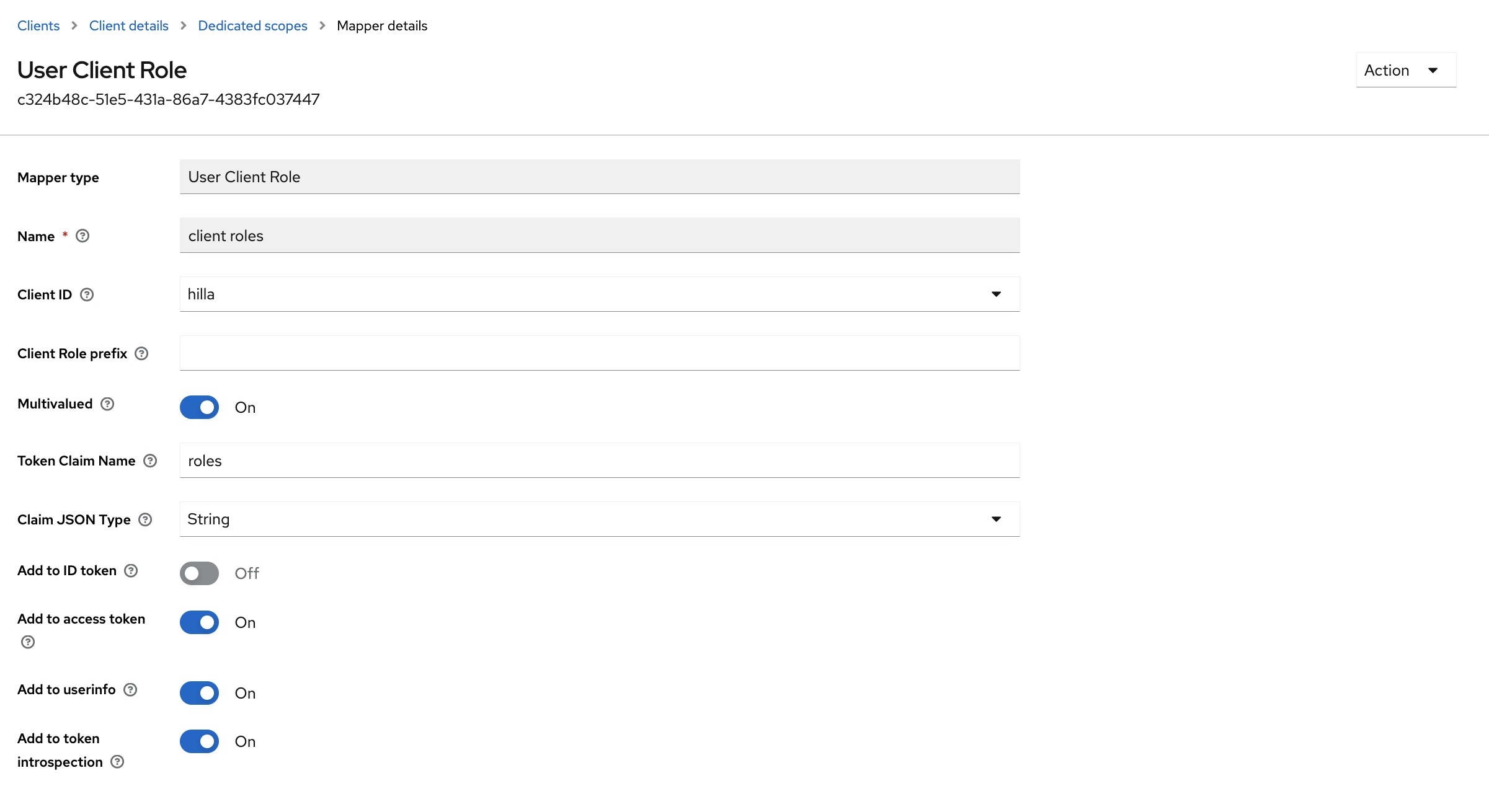Image resolution: width=1489 pixels, height=812 pixels.
Task: Show help for Token Claim Name
Action: 150,461
